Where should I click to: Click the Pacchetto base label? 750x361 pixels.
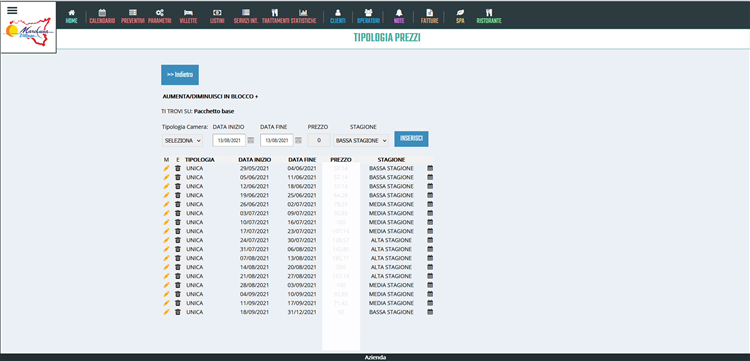point(214,111)
